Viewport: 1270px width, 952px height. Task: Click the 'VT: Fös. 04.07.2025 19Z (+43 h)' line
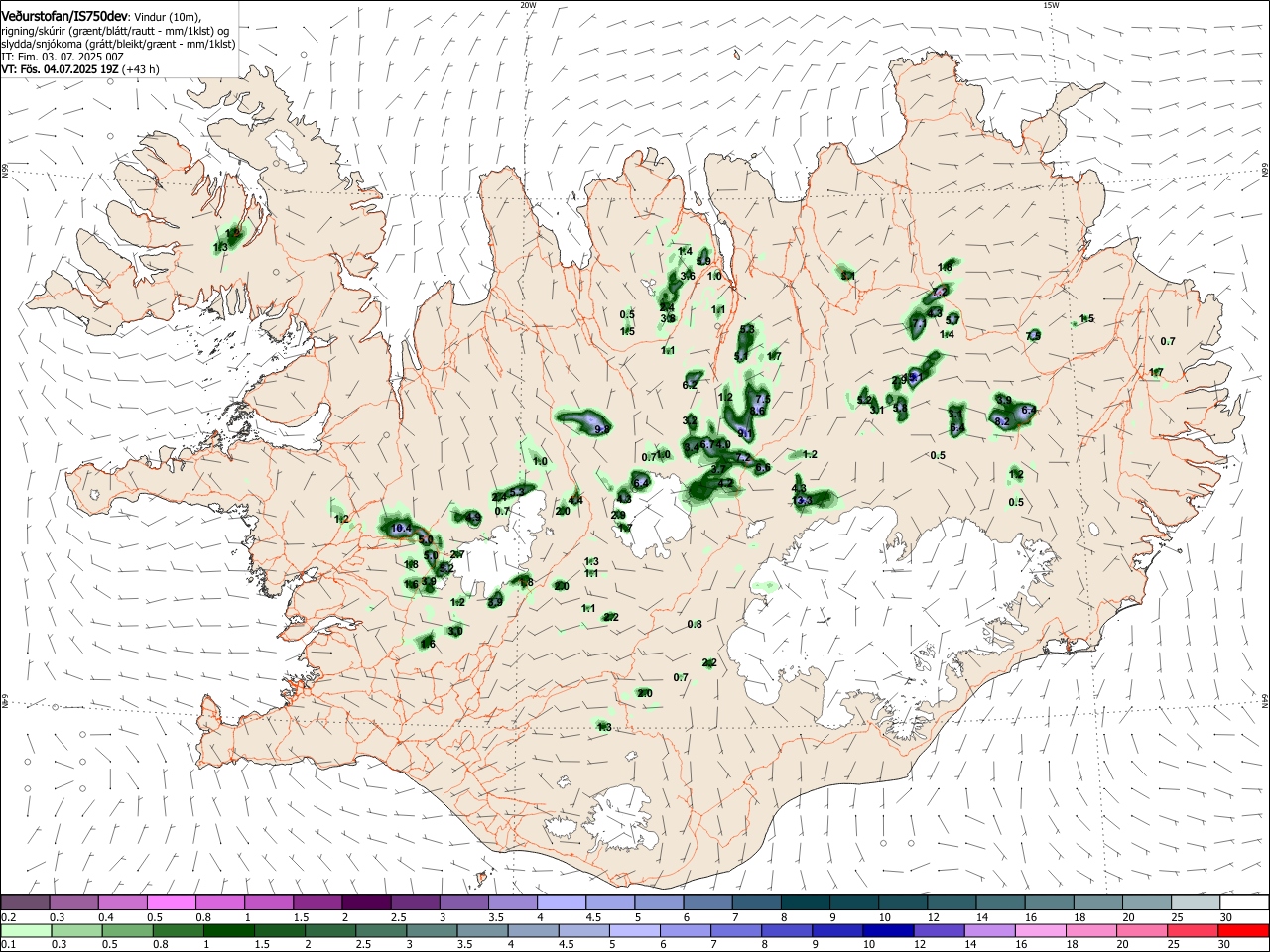80,69
